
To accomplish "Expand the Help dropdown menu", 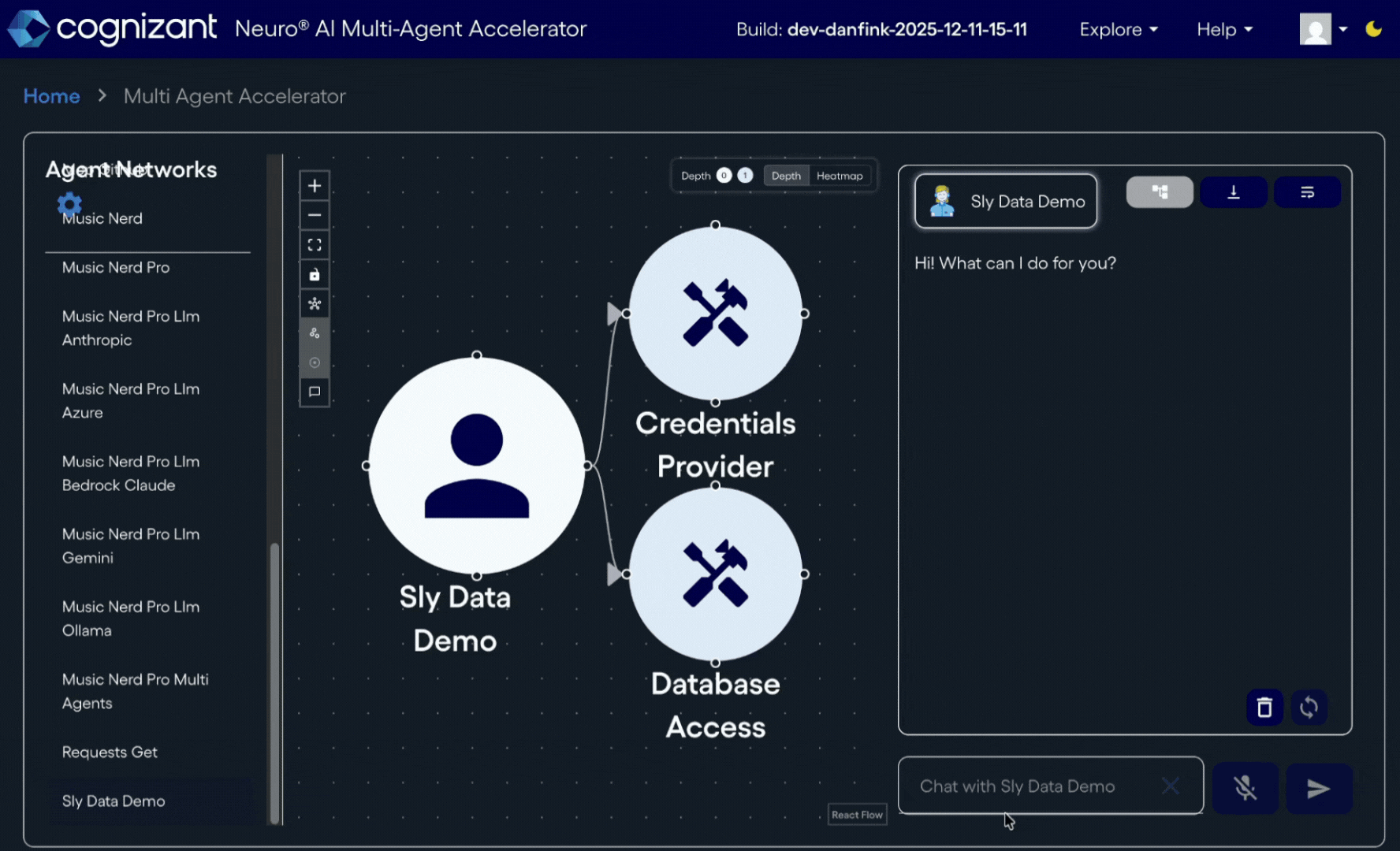I will [1223, 29].
